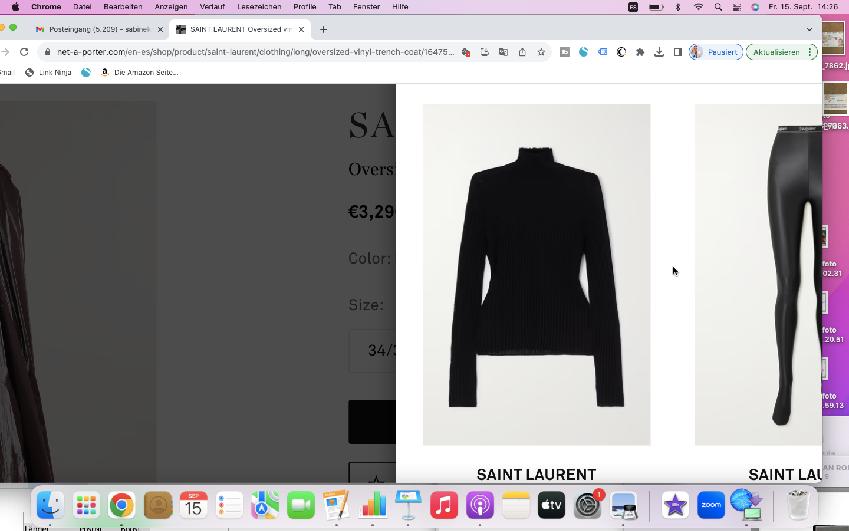
Task: Open the Trash in the dock
Action: tap(798, 504)
